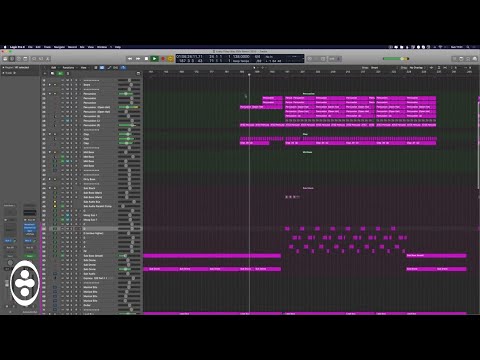This screenshot has height=360, width=480.
Task: Toggle the green solo button above track list
Action: point(60,73)
